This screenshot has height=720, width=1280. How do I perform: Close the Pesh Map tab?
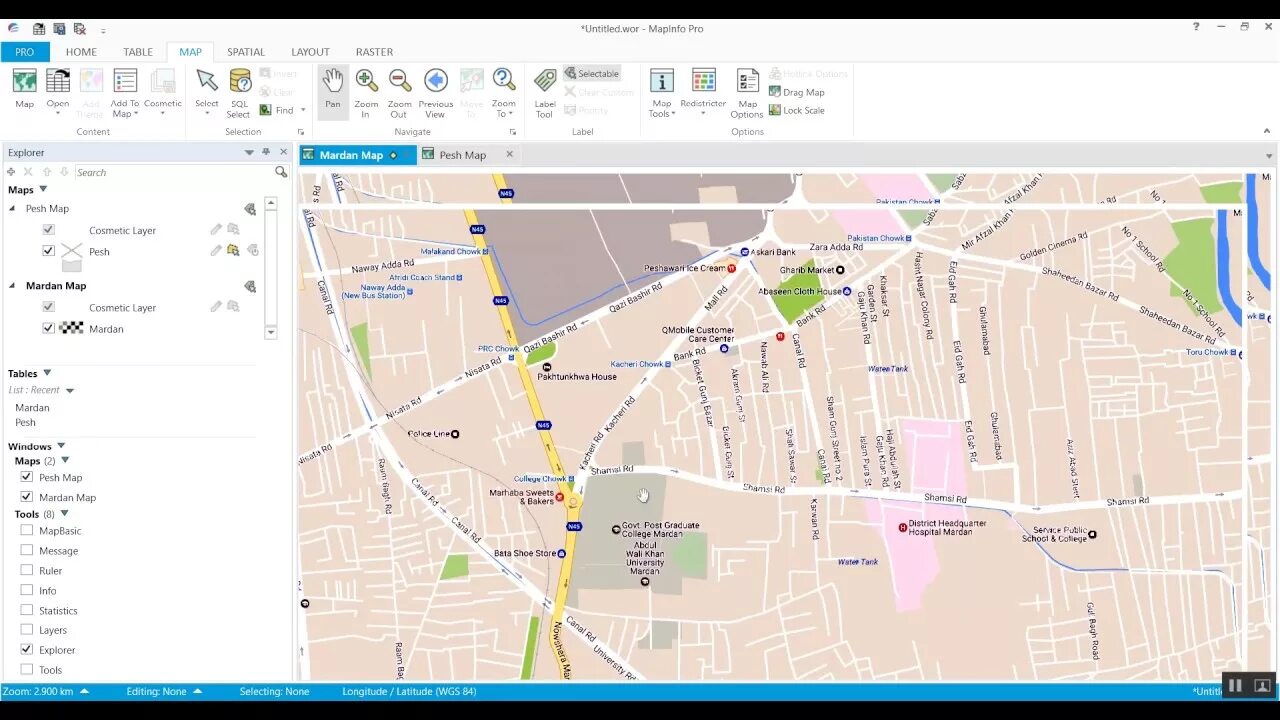[x=509, y=154]
